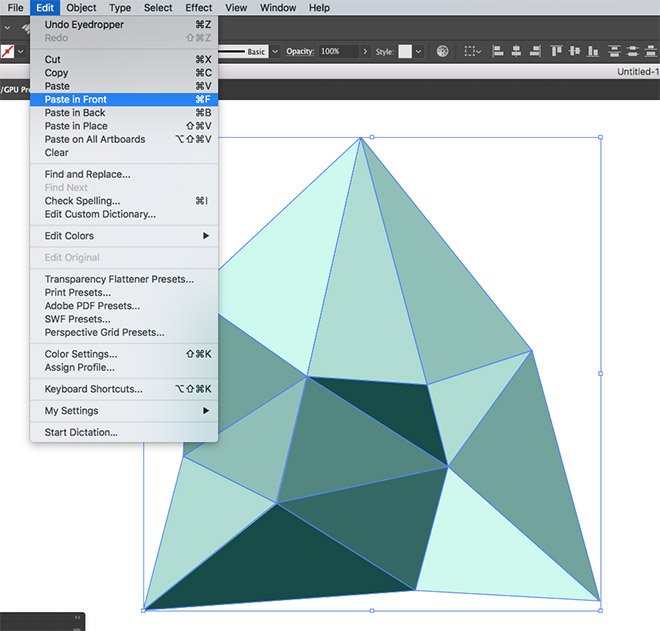Open Keyboard Shortcuts from the menu
Screen dimensions: 660x631
[x=93, y=389]
